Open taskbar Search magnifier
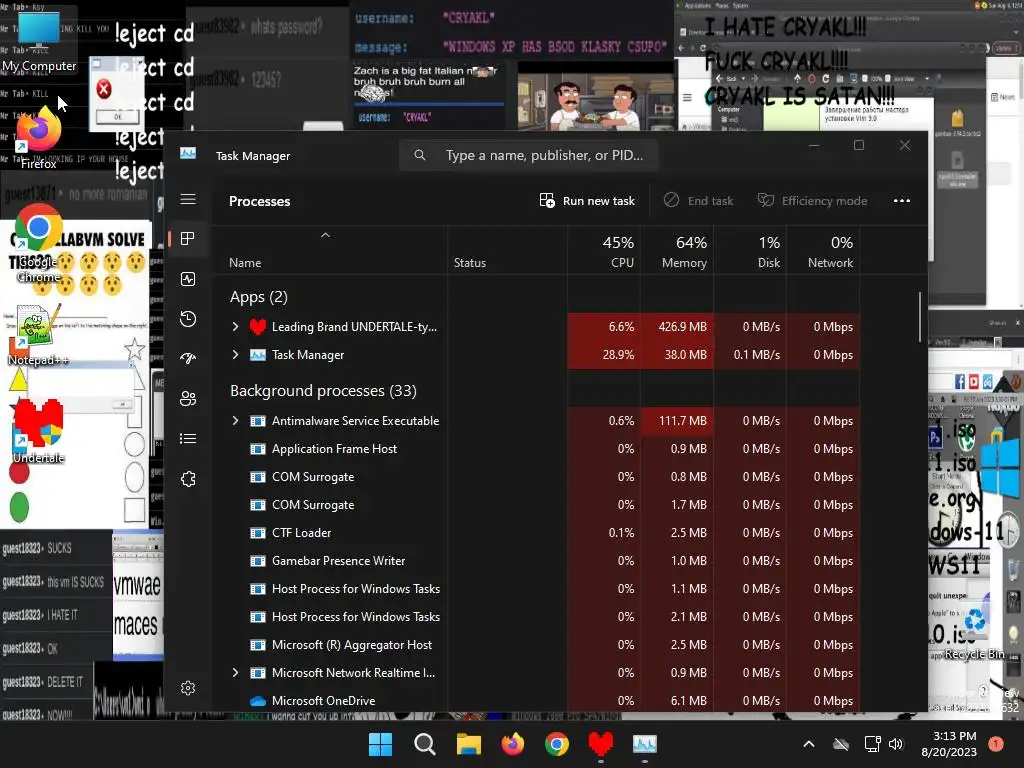The width and height of the screenshot is (1024, 768). tap(424, 744)
